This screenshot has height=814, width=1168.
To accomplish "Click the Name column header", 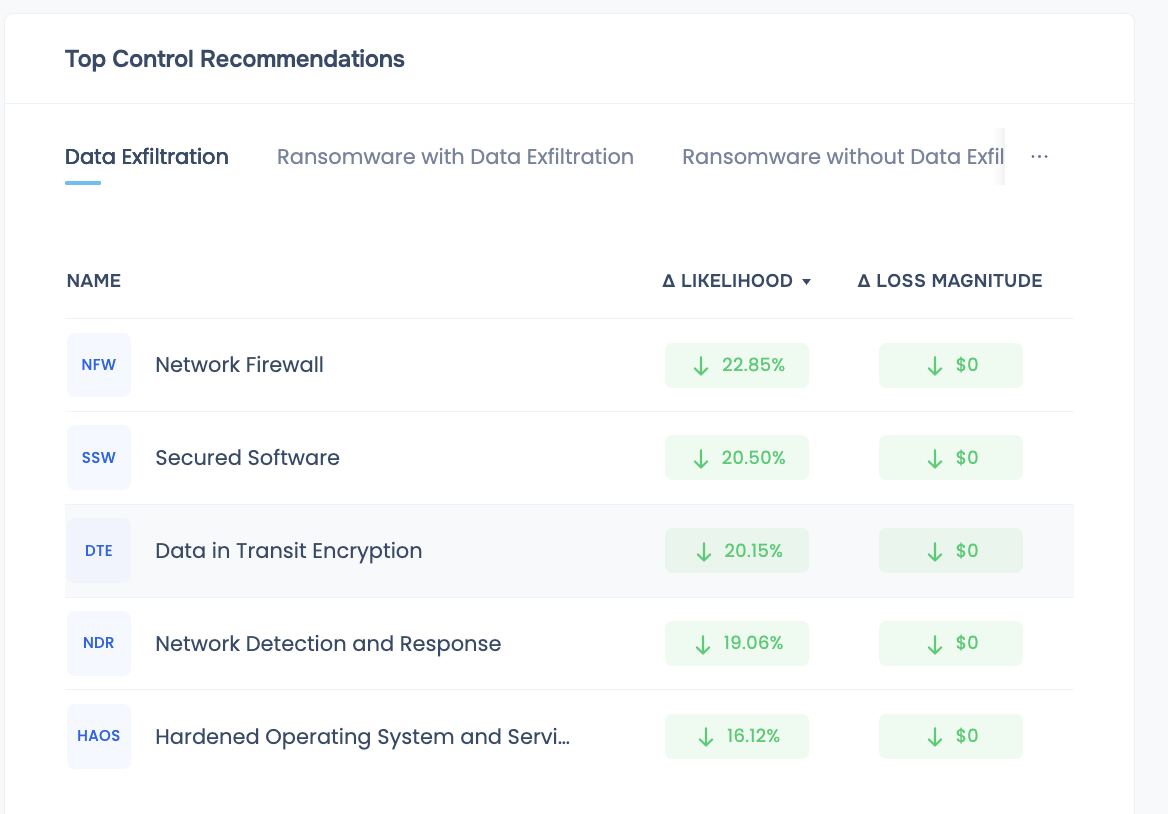I will [94, 281].
